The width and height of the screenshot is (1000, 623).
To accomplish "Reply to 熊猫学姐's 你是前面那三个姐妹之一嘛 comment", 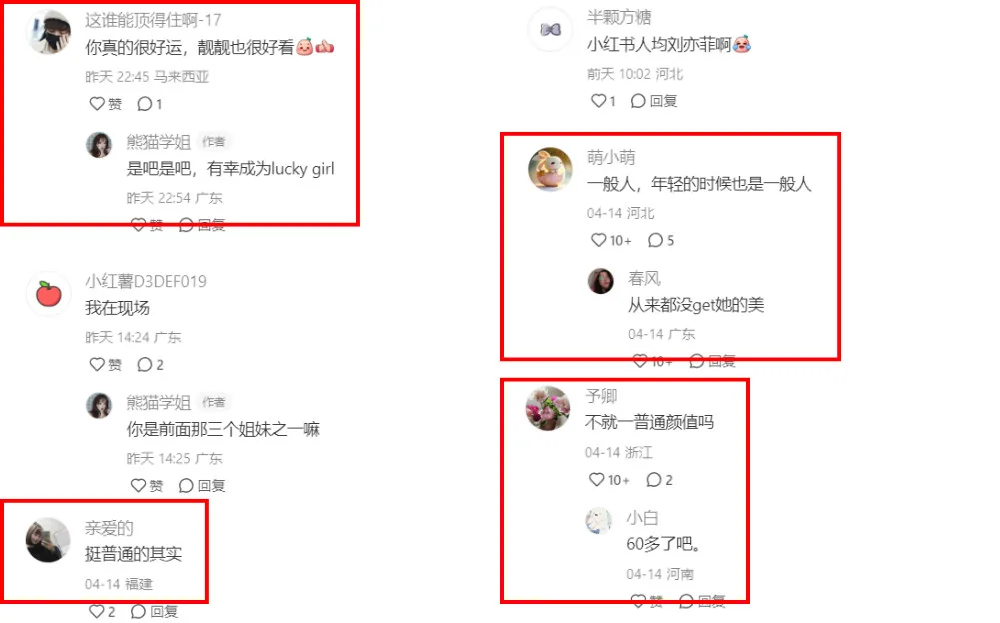I will pyautogui.click(x=202, y=486).
